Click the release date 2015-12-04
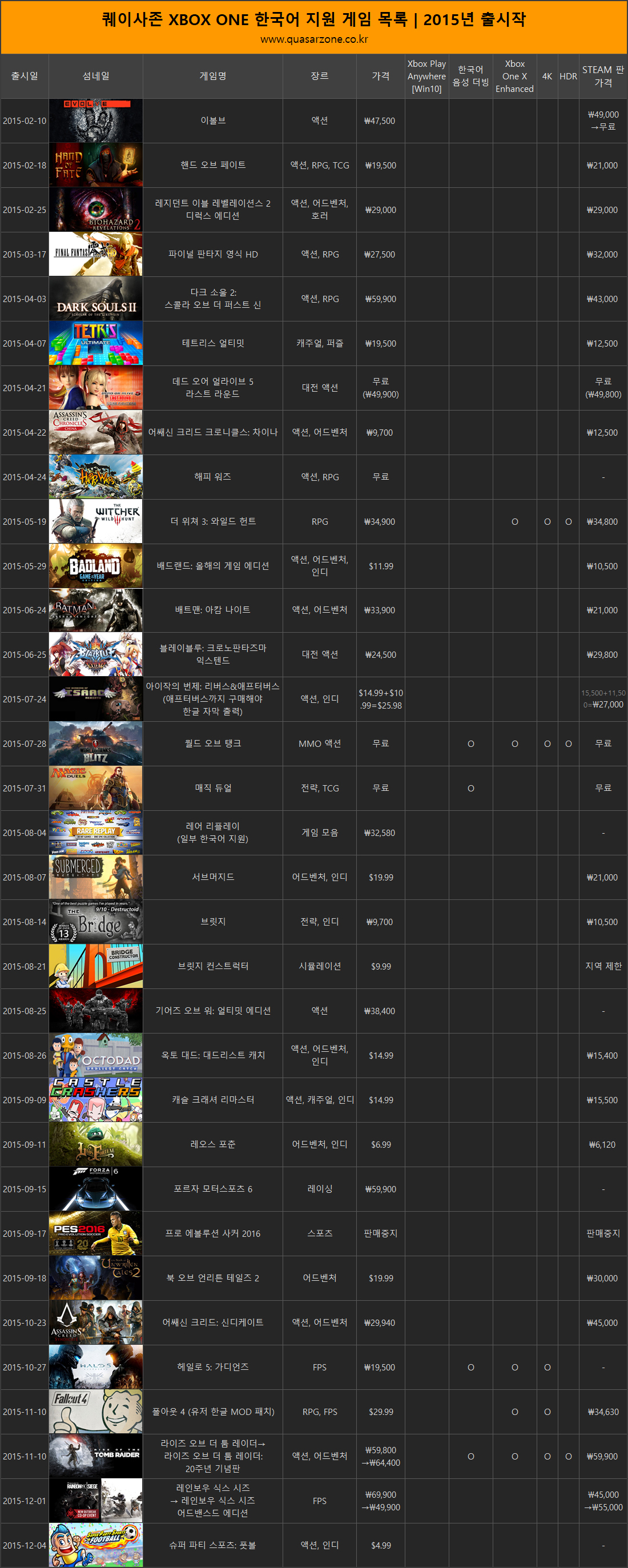Image resolution: width=628 pixels, height=1568 pixels. (25, 1545)
